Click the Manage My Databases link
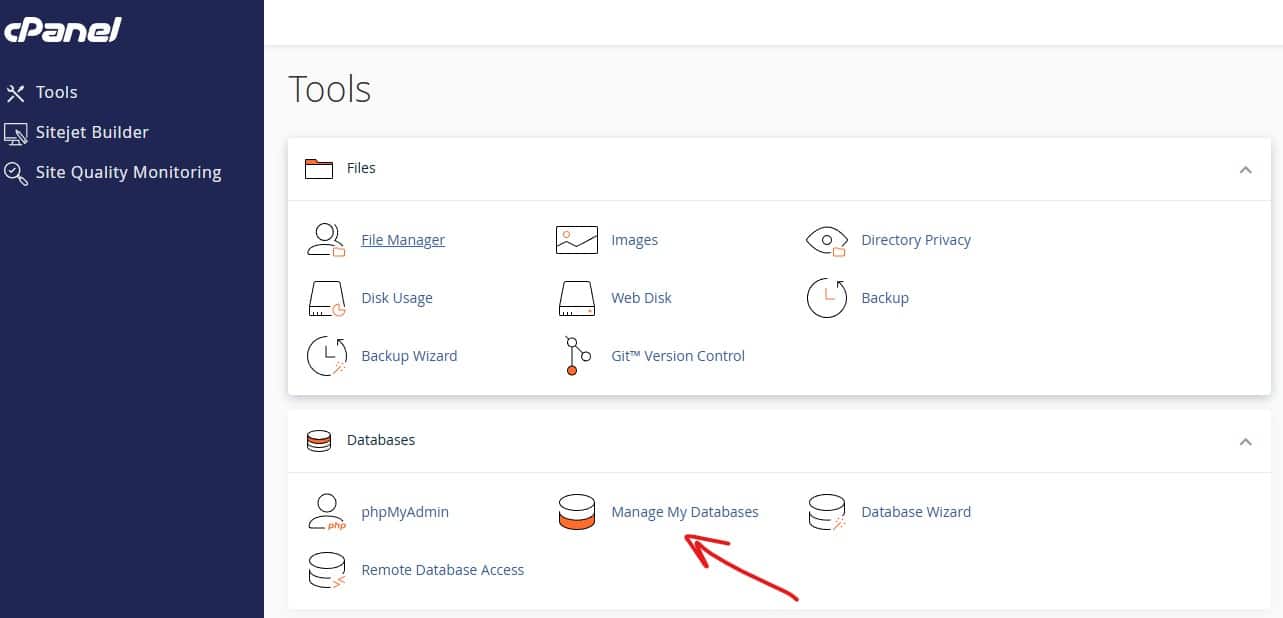 (x=685, y=512)
